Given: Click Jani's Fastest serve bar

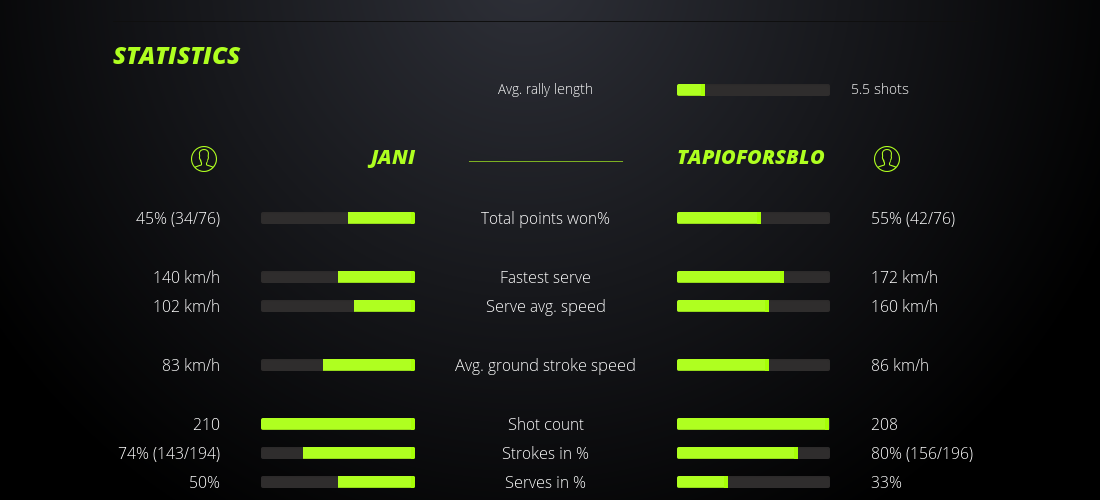Looking at the screenshot, I should click(338, 277).
